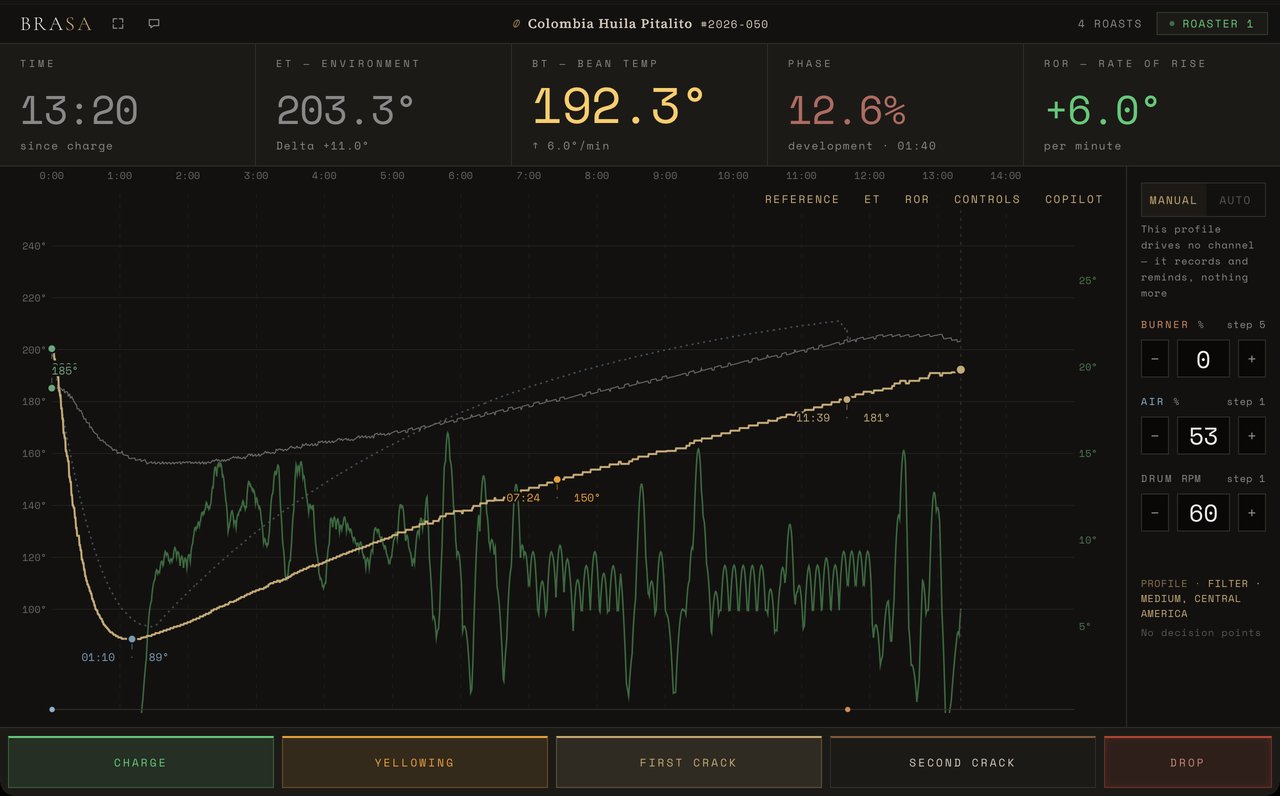Screen dimensions: 1280x796
Task: Switch to Auto control mode
Action: (1235, 200)
